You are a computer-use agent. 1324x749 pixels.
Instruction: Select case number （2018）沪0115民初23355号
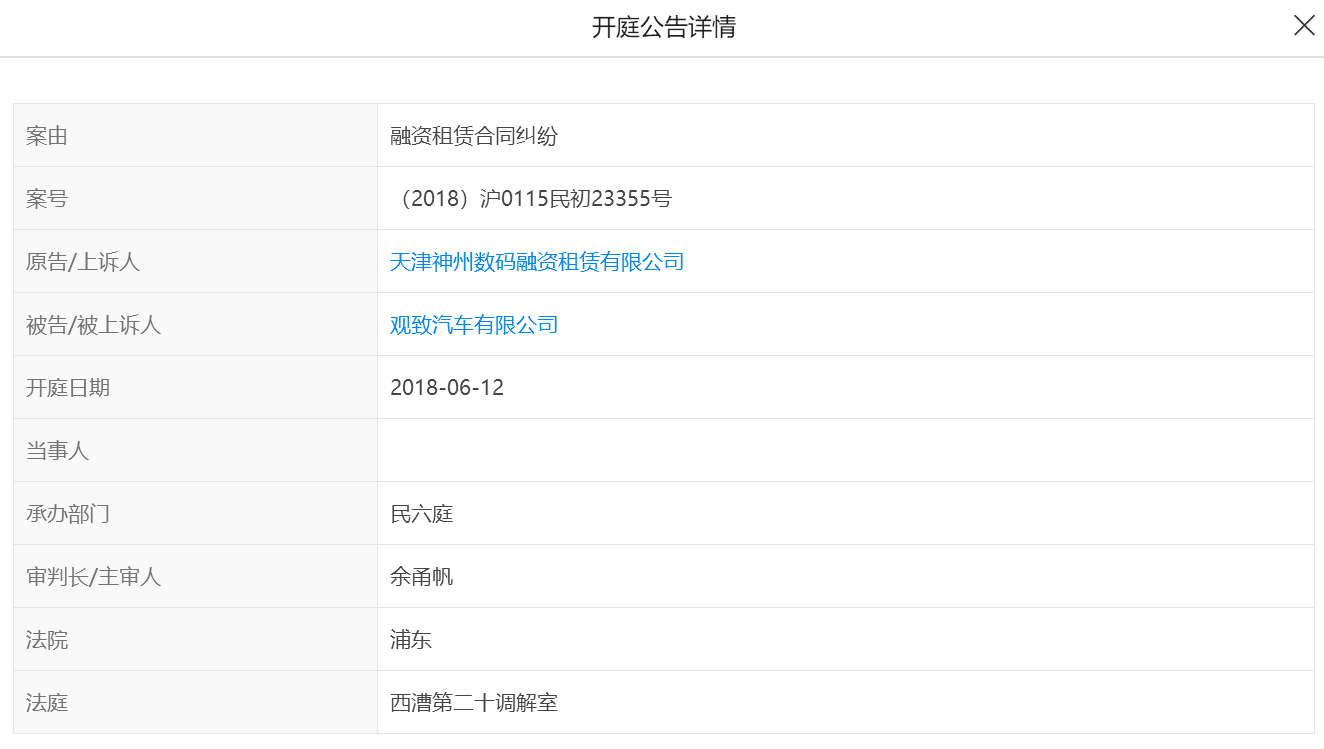tap(531, 199)
